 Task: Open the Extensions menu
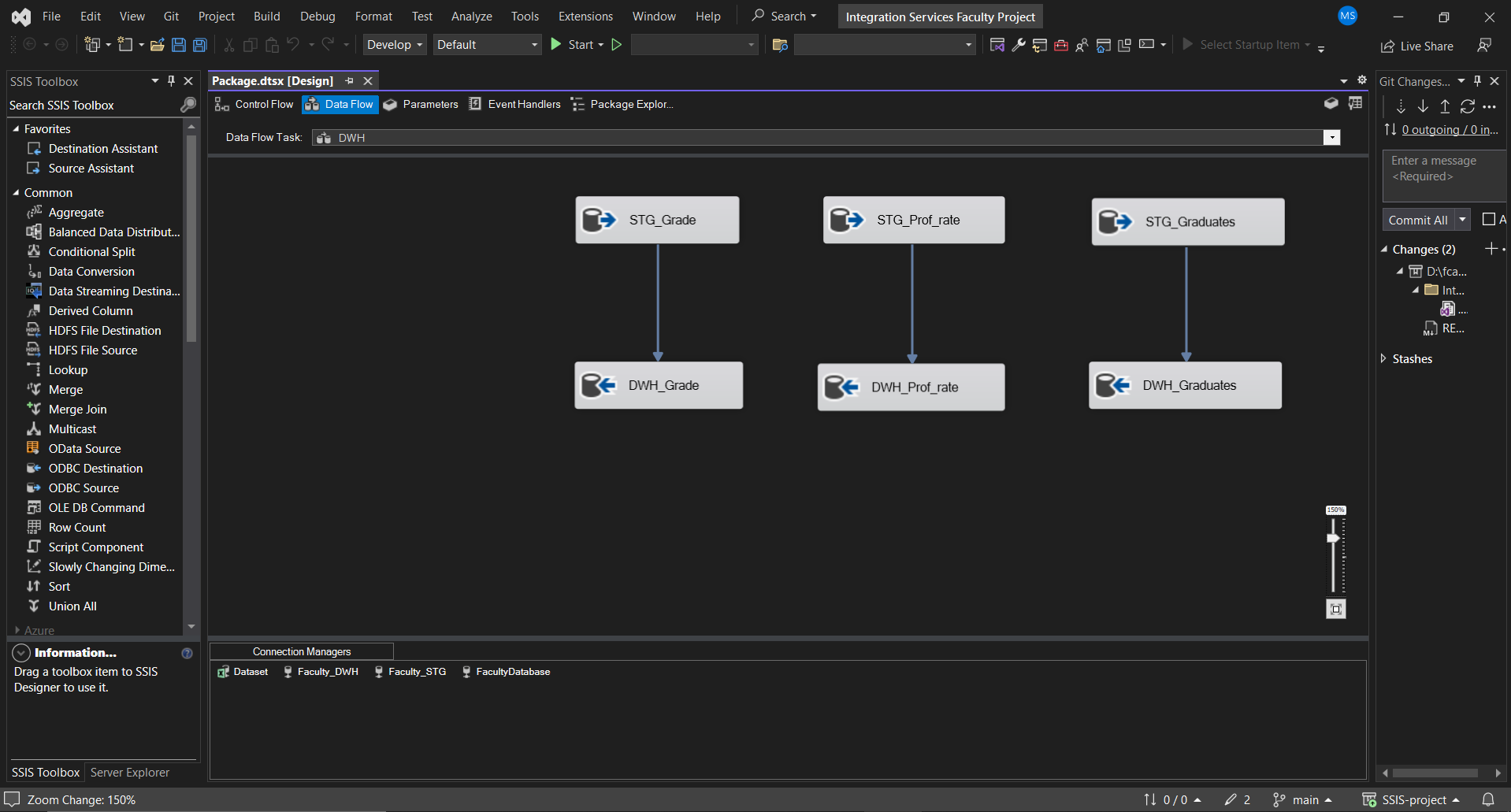tap(585, 16)
